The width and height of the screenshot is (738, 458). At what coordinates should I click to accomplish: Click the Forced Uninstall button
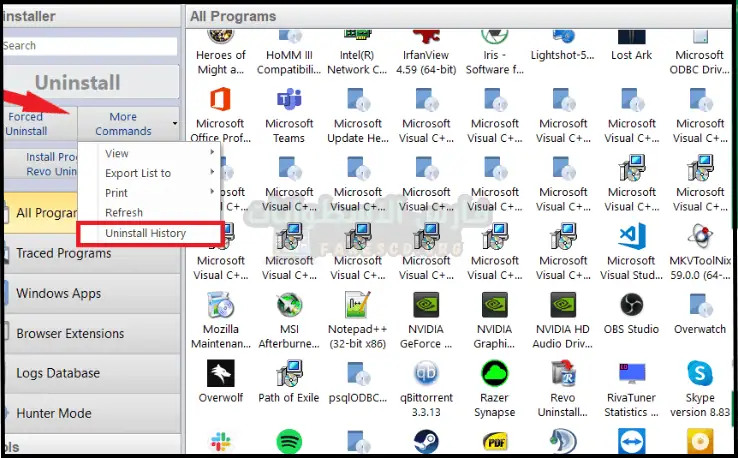click(x=26, y=124)
